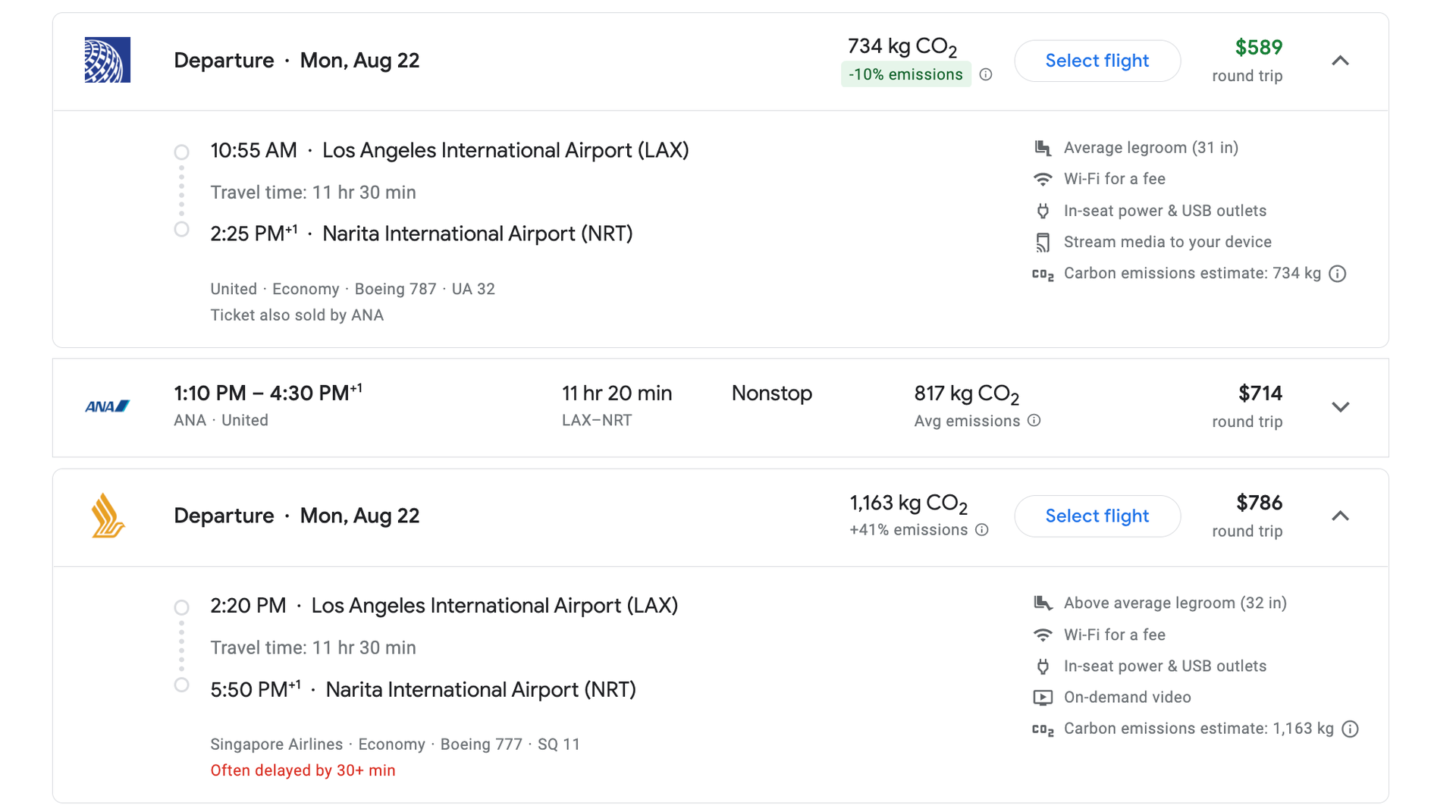Image resolution: width=1456 pixels, height=812 pixels.
Task: Click the on-demand video icon
Action: point(1043,697)
